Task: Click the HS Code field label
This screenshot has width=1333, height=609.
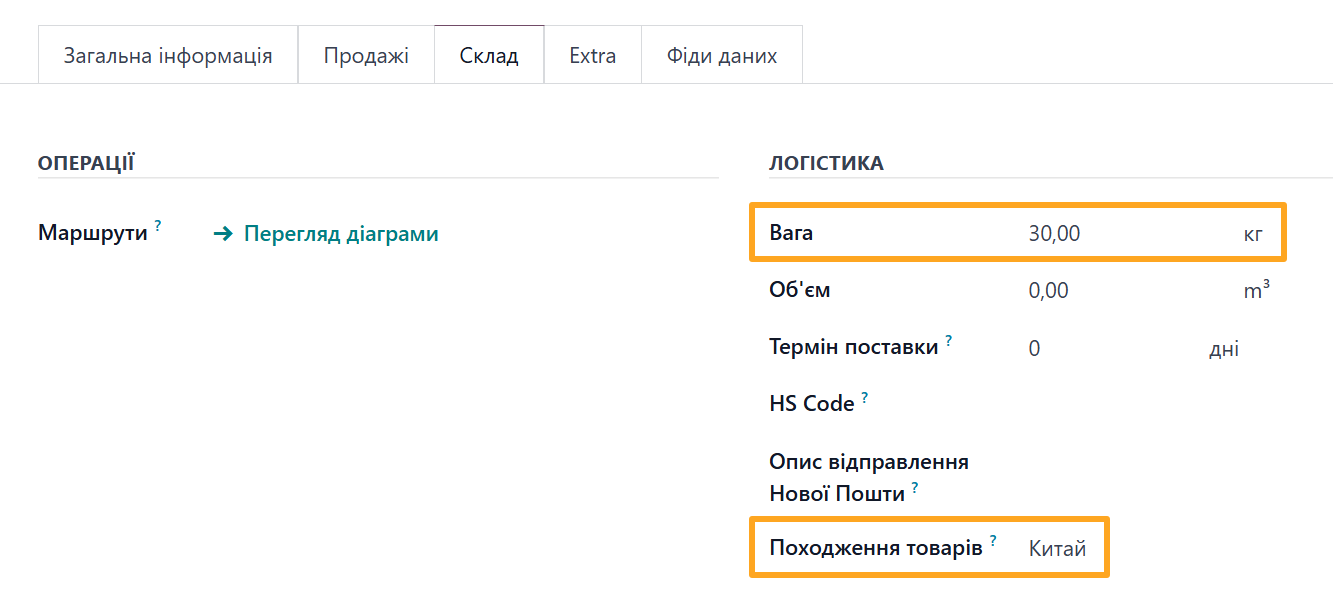Action: click(x=812, y=404)
